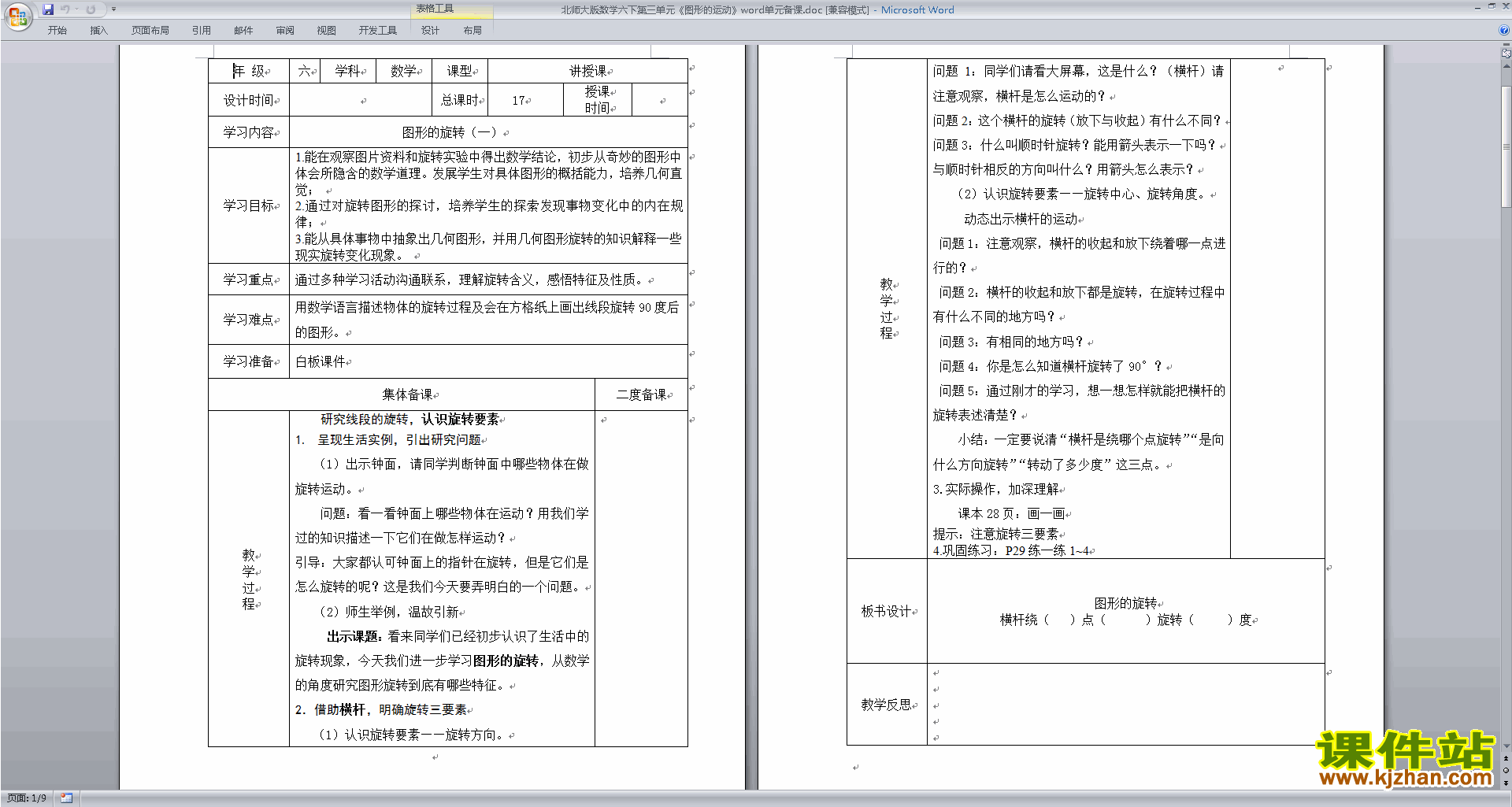
Task: Click the 学习内容 row label
Action: (249, 132)
